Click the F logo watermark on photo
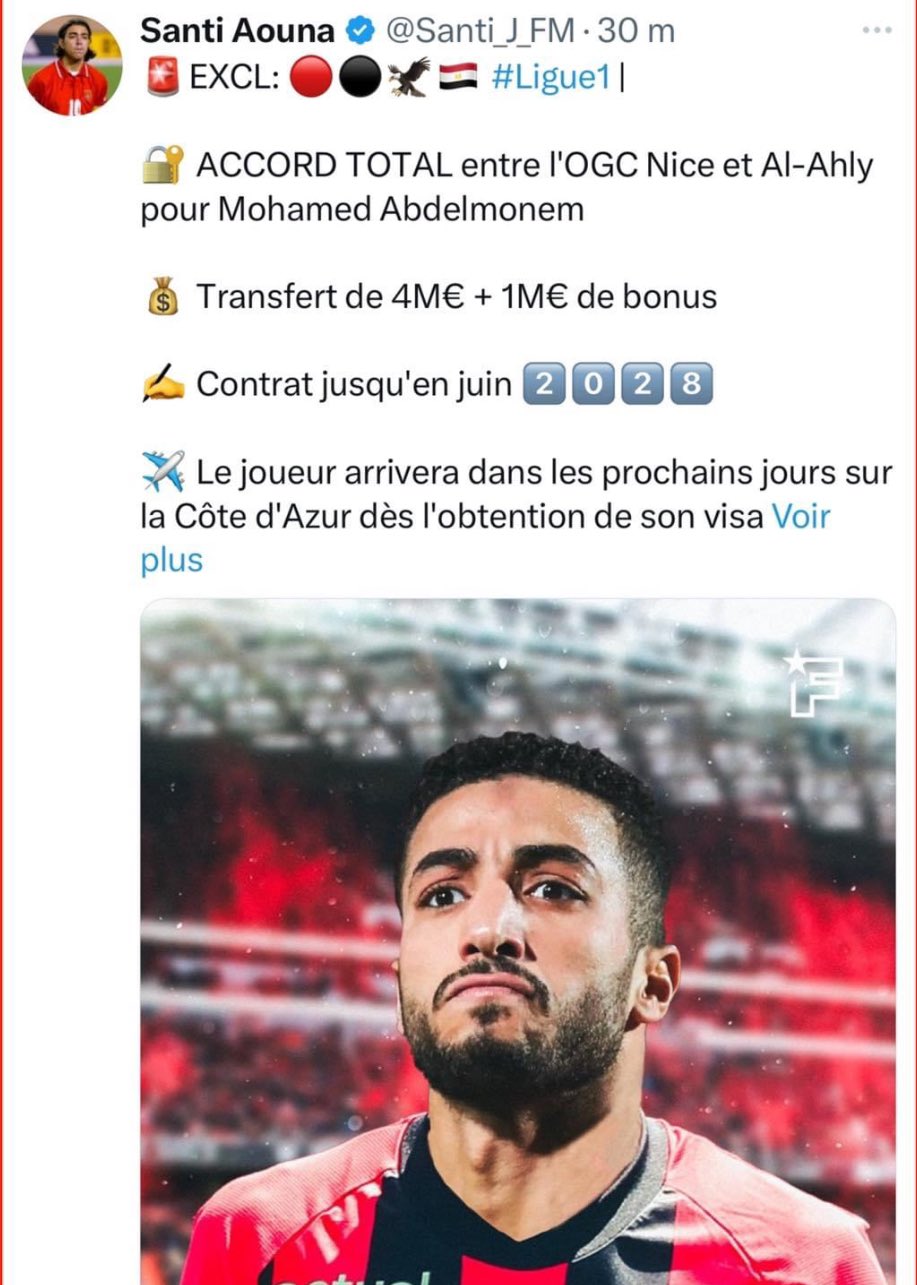917x1285 pixels. (813, 682)
